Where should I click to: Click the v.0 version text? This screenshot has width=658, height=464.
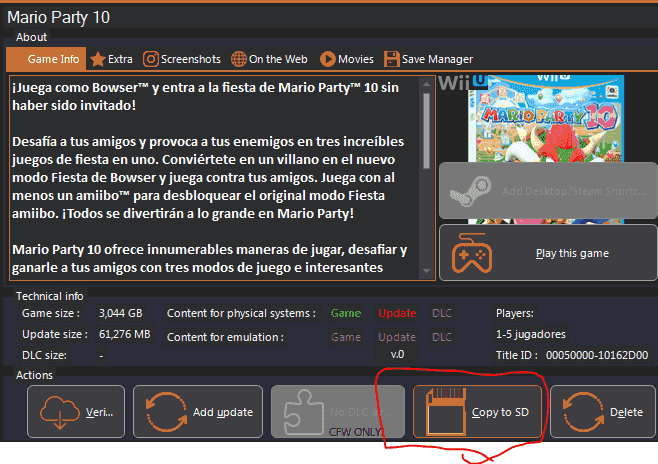397,355
